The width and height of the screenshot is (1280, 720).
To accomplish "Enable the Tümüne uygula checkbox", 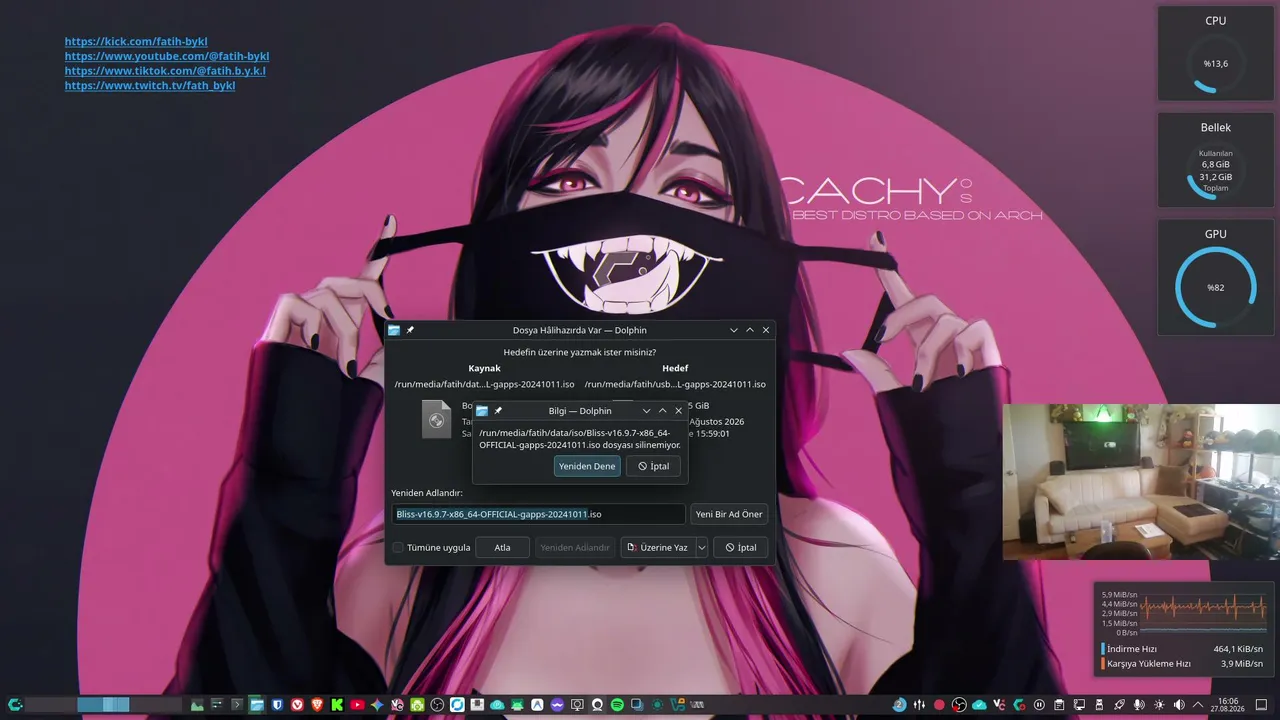I will pyautogui.click(x=398, y=548).
